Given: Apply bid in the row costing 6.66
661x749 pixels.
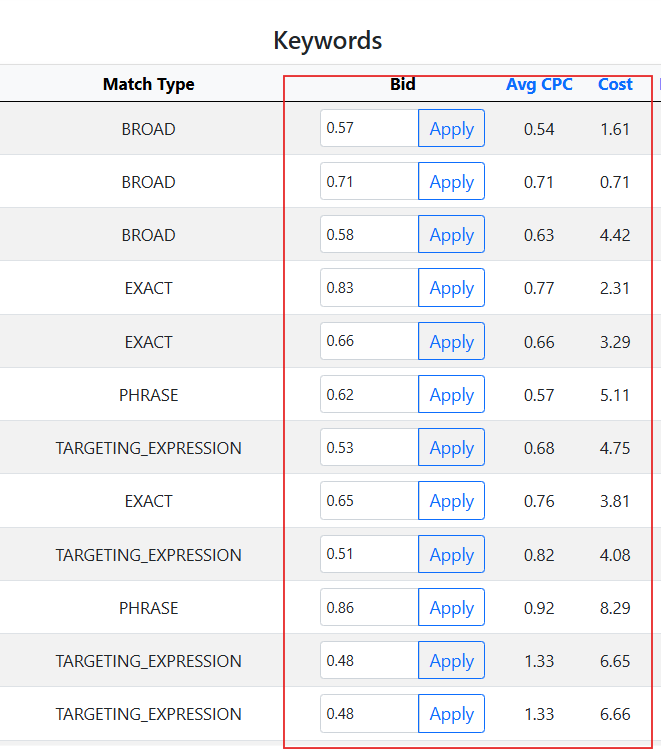Looking at the screenshot, I should point(451,714).
